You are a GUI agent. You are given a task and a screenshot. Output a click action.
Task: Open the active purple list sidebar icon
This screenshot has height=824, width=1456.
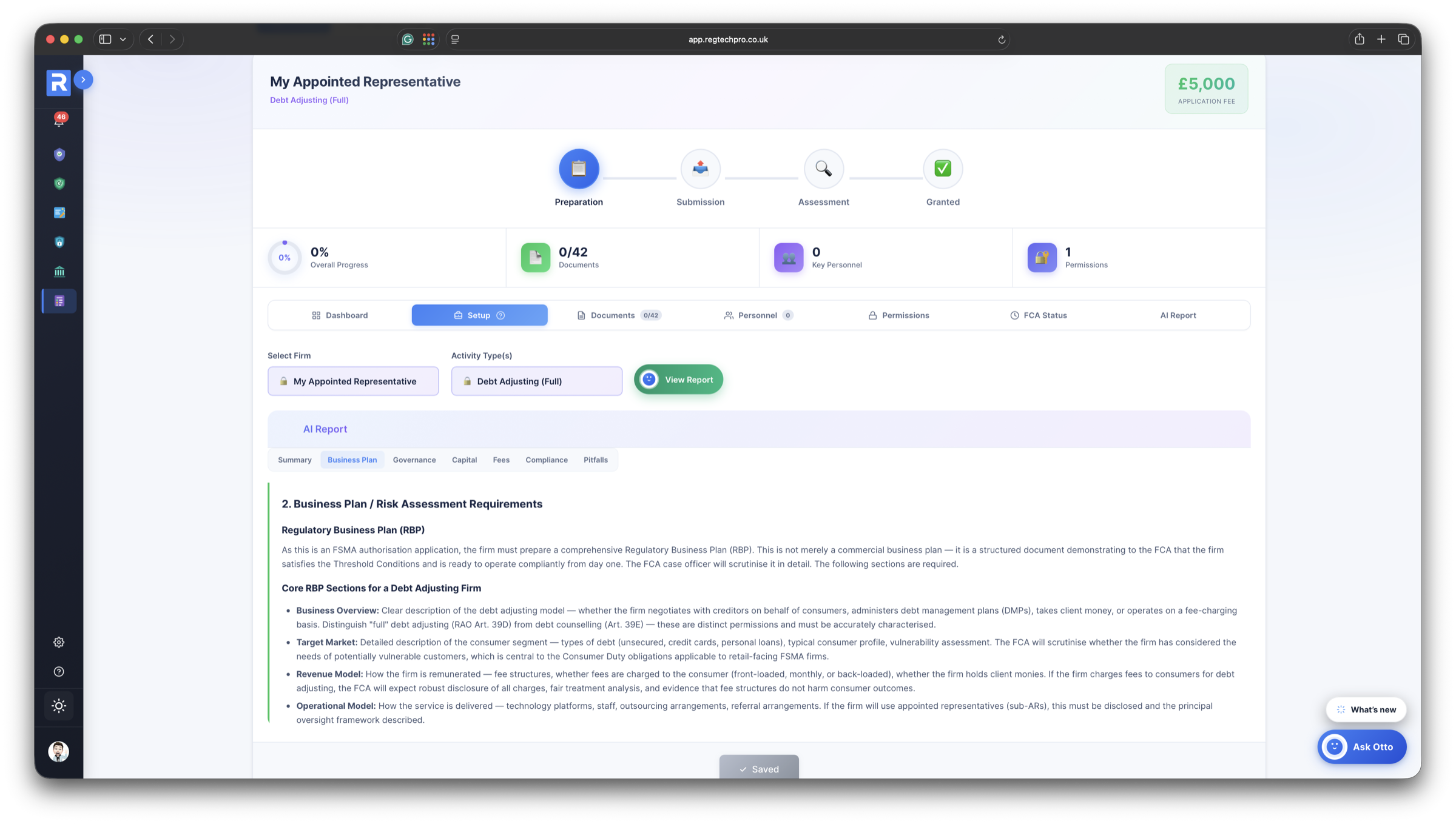[x=59, y=301]
